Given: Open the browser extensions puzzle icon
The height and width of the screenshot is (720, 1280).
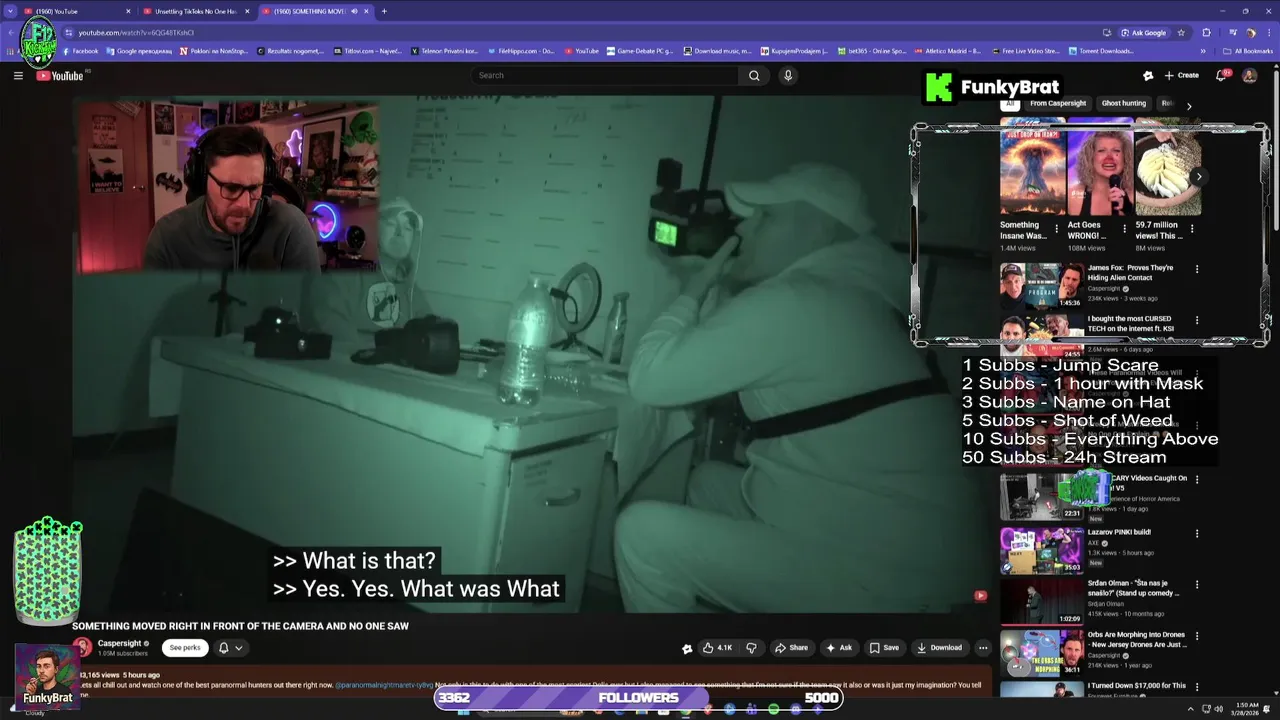Looking at the screenshot, I should point(1206,32).
